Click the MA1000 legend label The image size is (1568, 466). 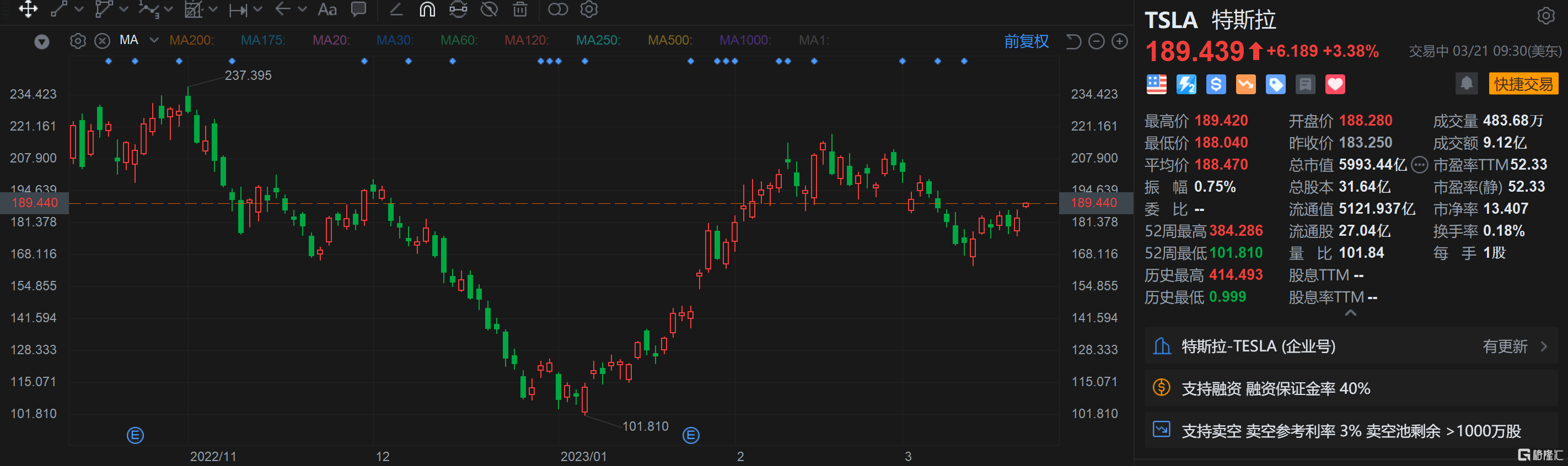tap(745, 40)
